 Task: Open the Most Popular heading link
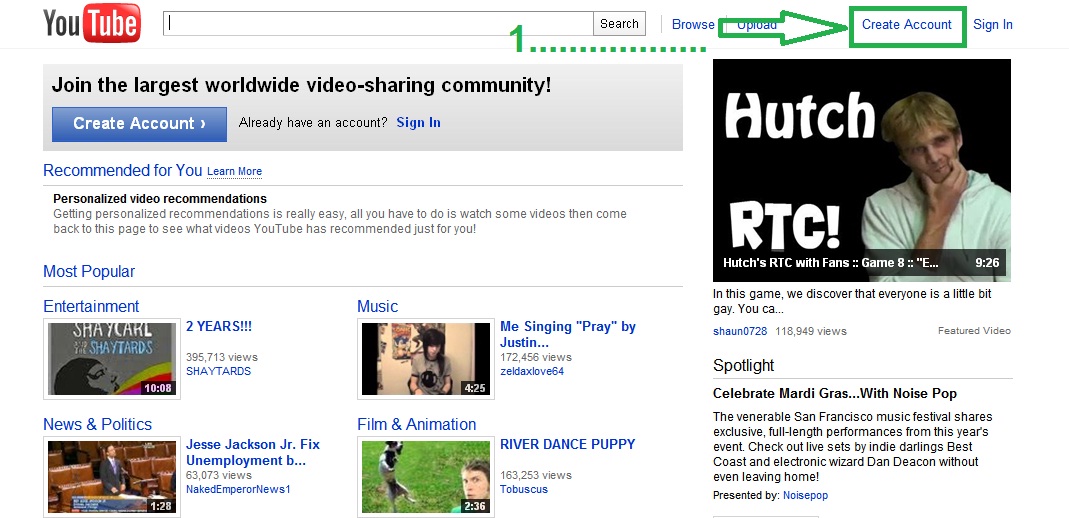coord(89,271)
